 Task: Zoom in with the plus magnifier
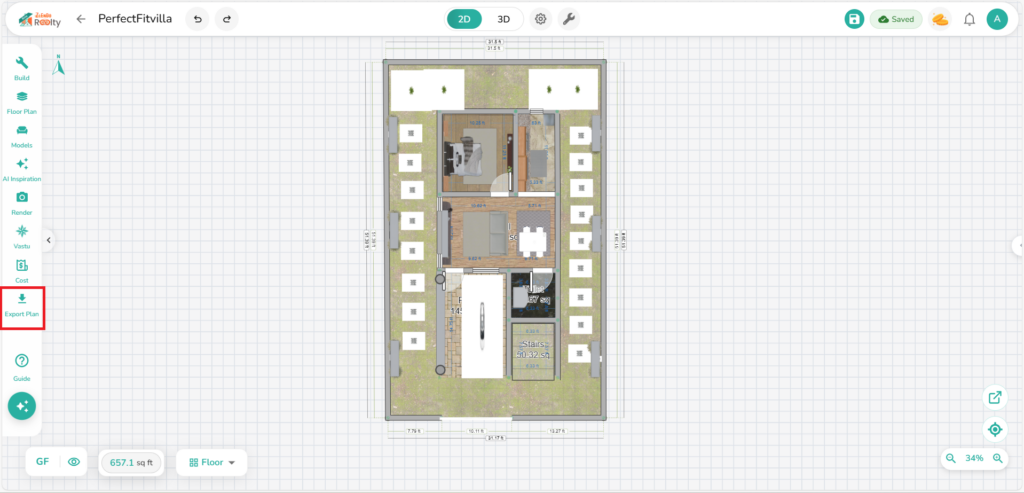click(997, 458)
